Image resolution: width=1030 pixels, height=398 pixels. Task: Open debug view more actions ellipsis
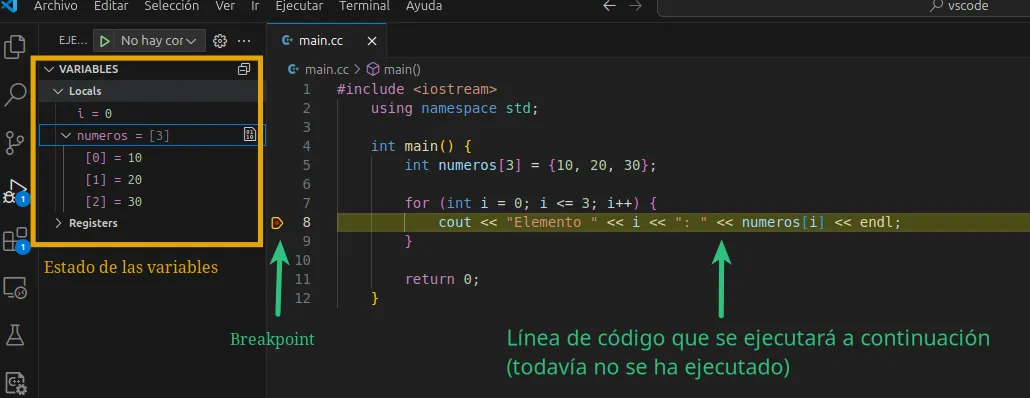click(244, 41)
